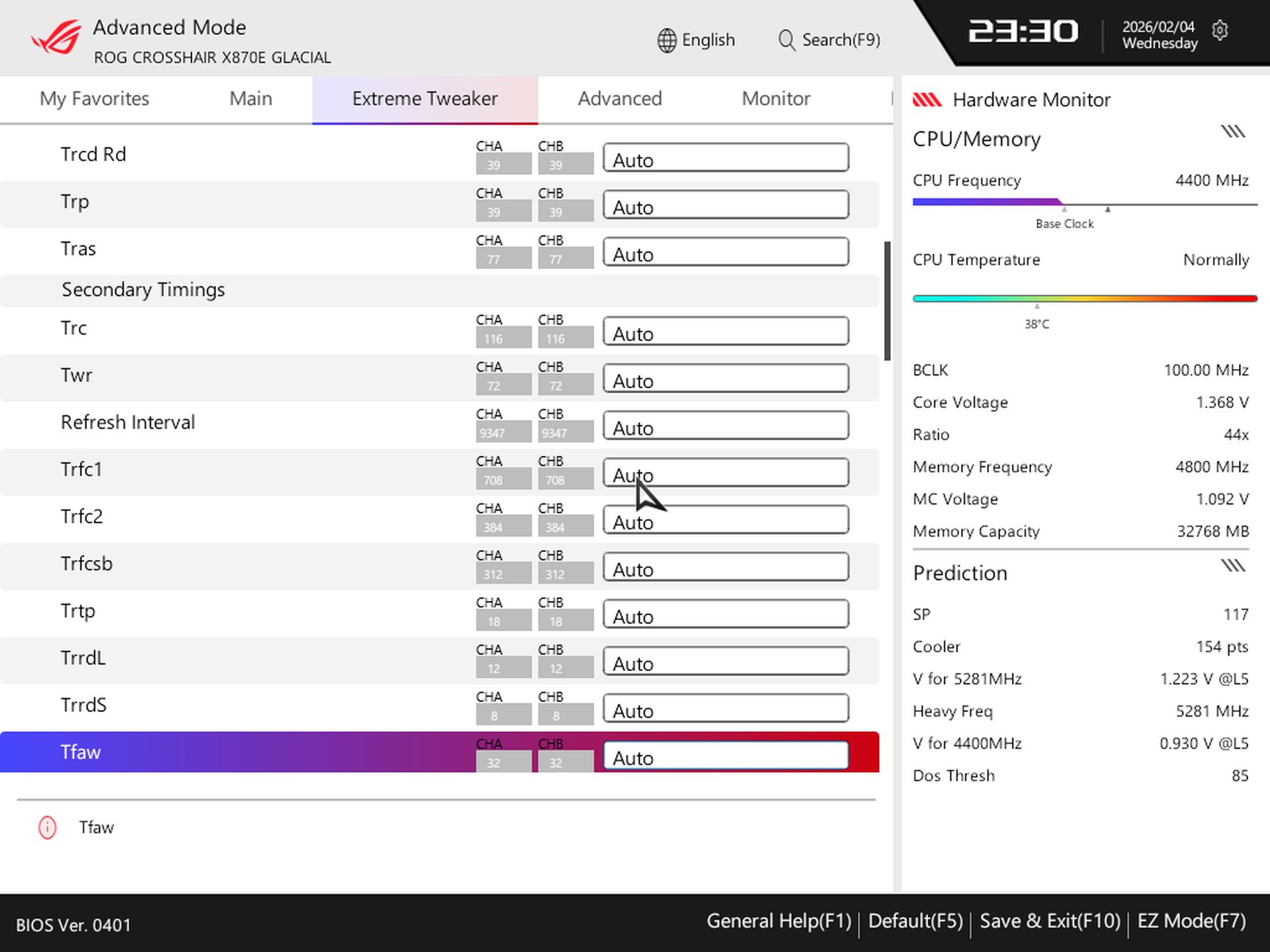Viewport: 1270px width, 952px height.
Task: Open the My Favorites tab
Action: tap(94, 99)
